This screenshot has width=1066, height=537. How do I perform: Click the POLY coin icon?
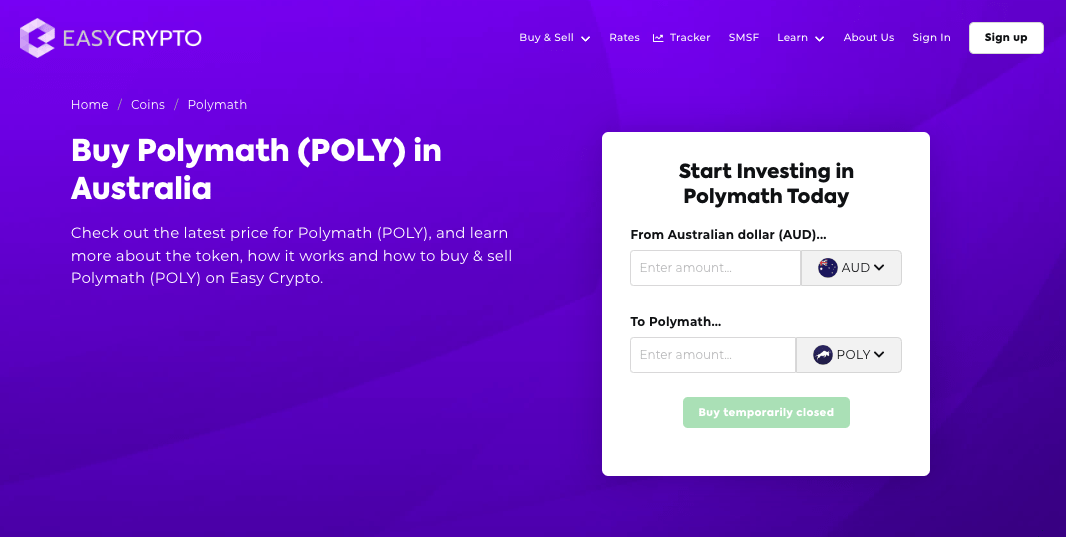pyautogui.click(x=823, y=355)
